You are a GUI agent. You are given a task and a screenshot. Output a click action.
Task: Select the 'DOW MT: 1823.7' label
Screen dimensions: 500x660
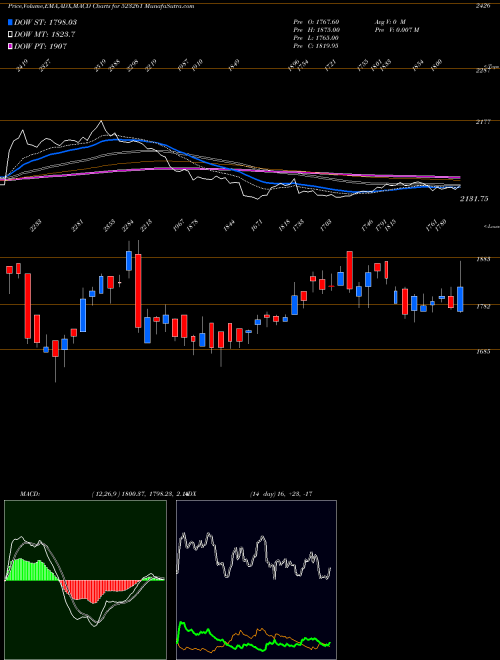[x=45, y=35]
